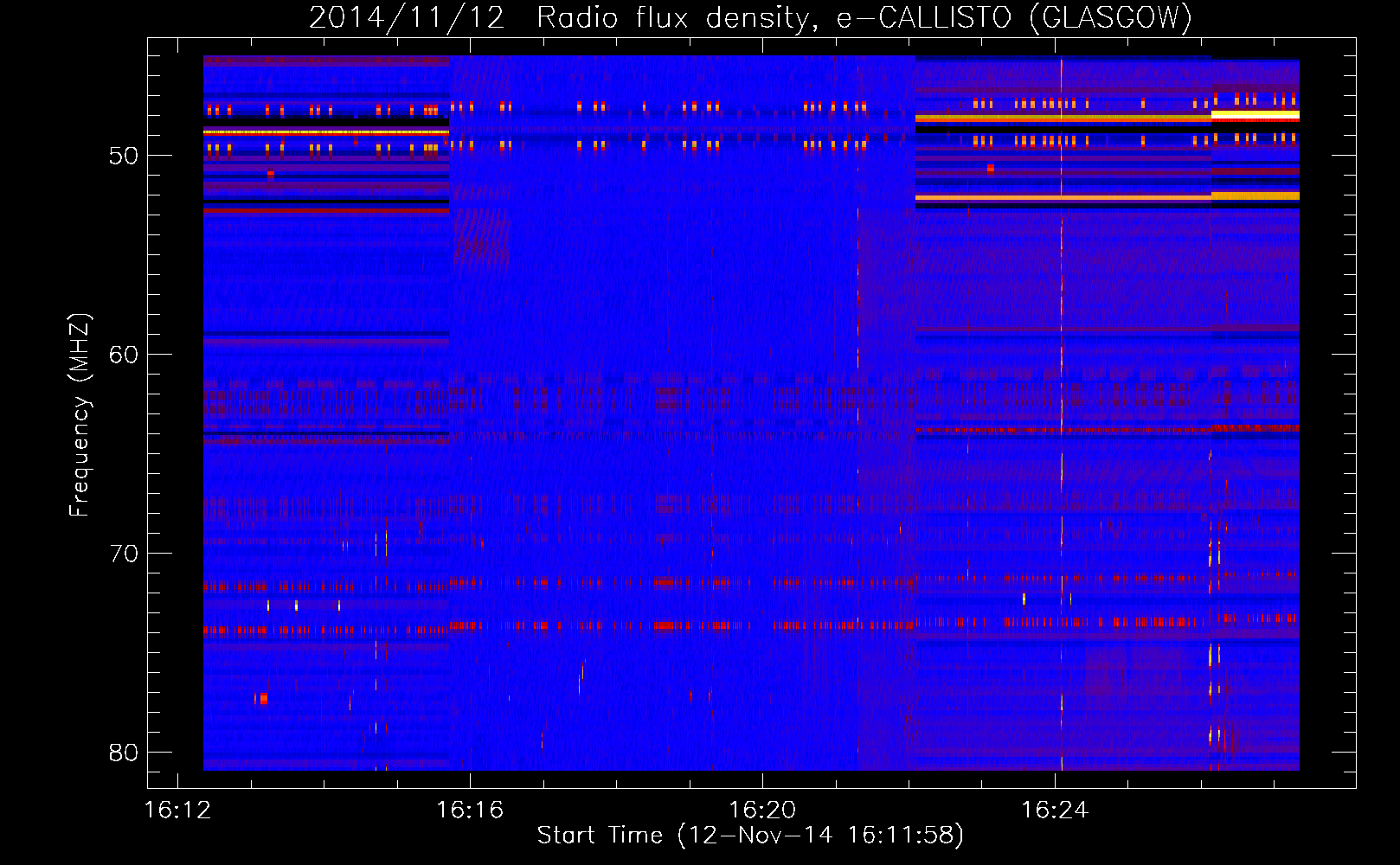Image resolution: width=1400 pixels, height=865 pixels.
Task: Click the 'Start Time (12-Nov-14 16:11:58)' label
Action: coord(750,836)
